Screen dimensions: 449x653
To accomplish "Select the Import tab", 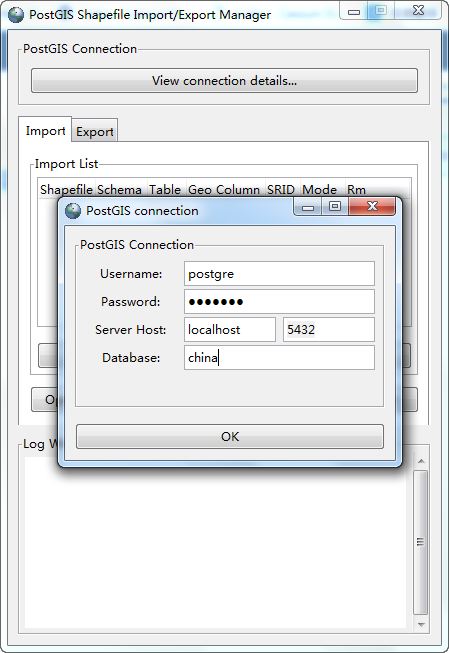I will [x=45, y=131].
